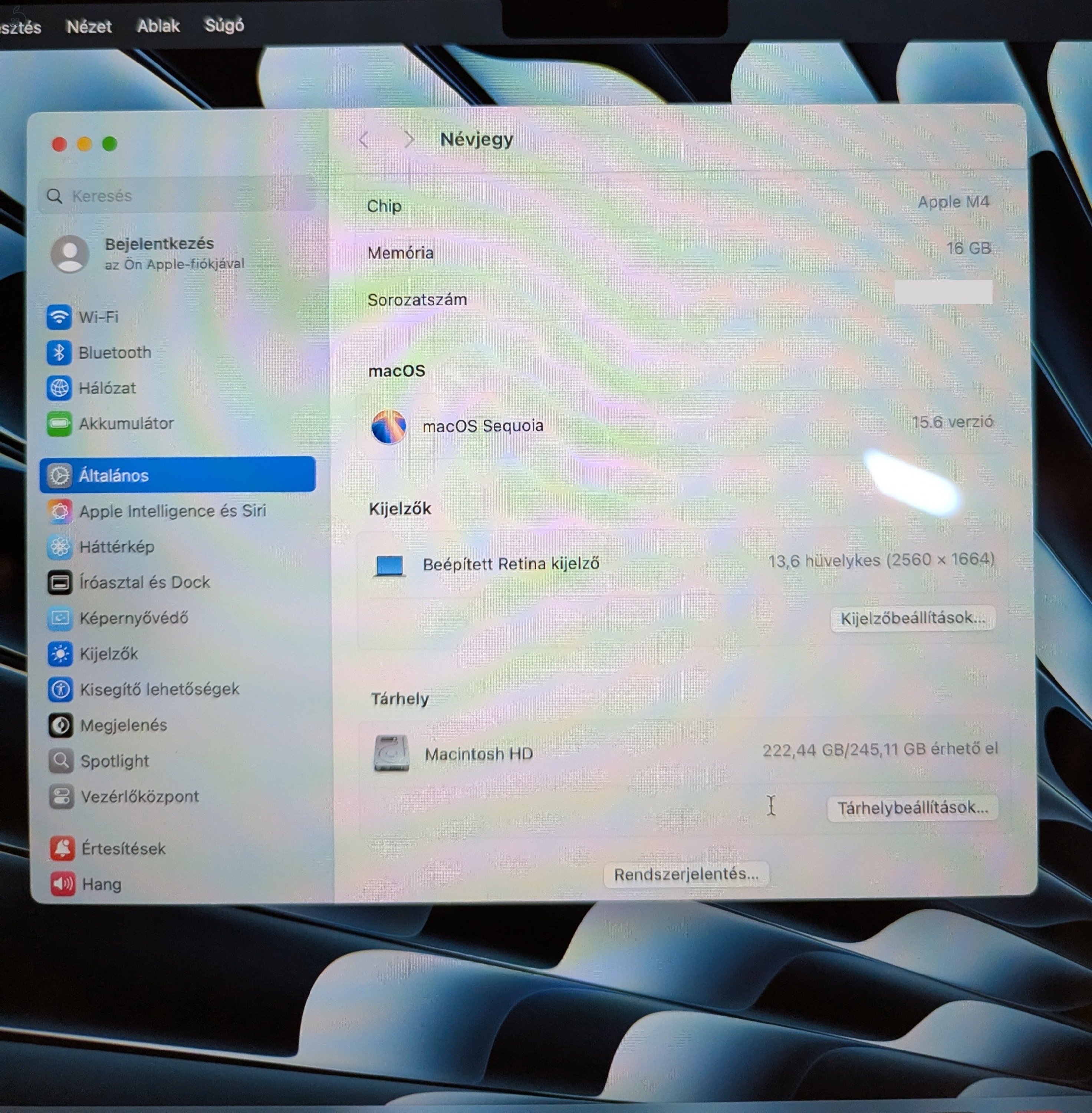Open Kisegítő lehetőségek settings
The width and height of the screenshot is (1092, 1113).
(160, 689)
